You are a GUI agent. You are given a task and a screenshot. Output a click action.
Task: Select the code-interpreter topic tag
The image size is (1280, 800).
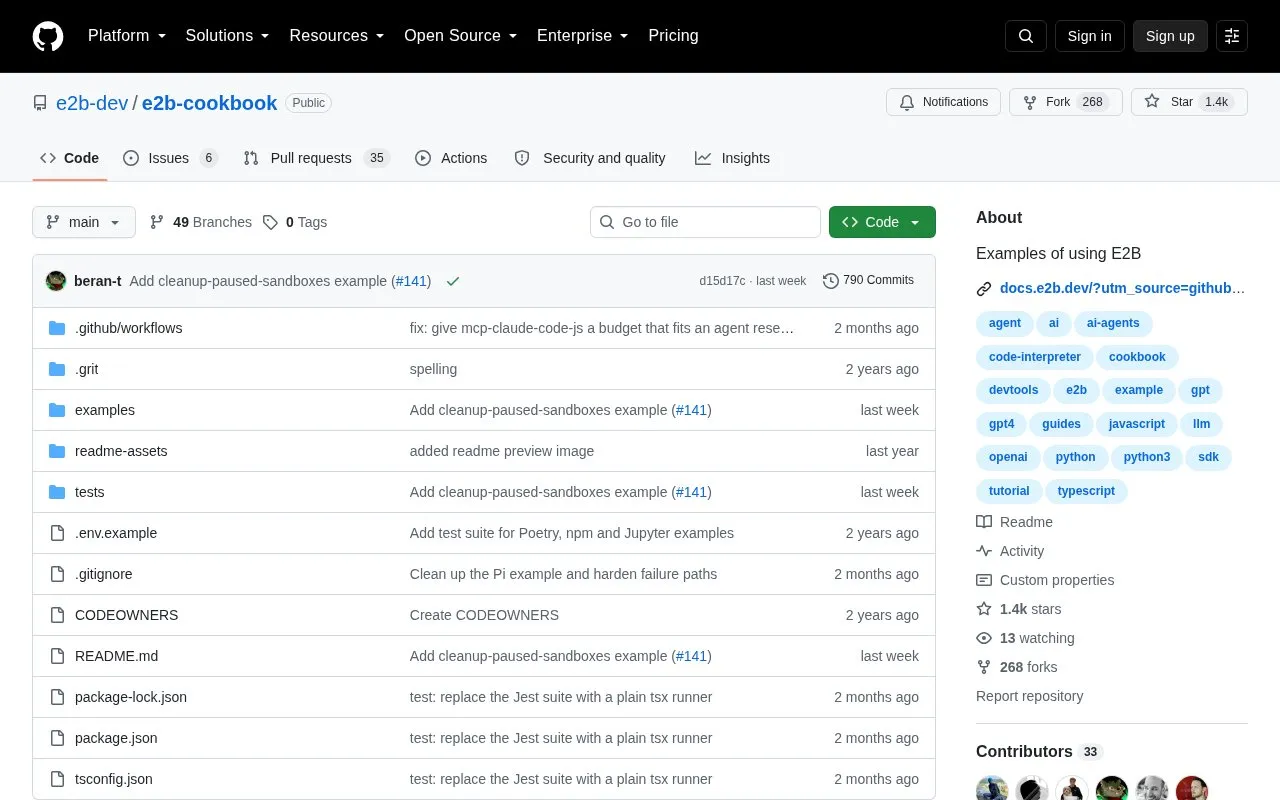[1035, 357]
